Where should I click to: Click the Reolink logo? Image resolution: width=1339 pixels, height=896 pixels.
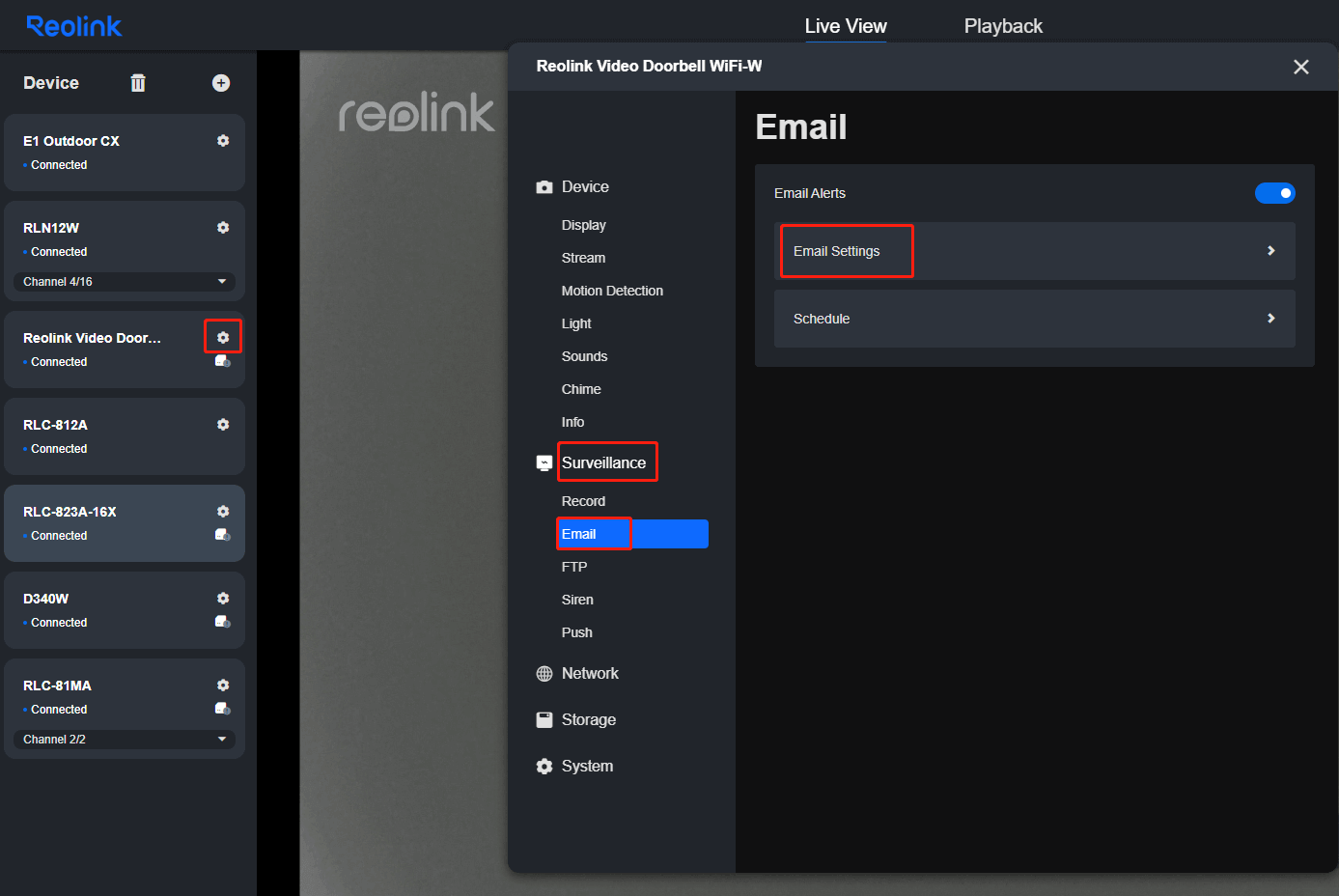[74, 26]
